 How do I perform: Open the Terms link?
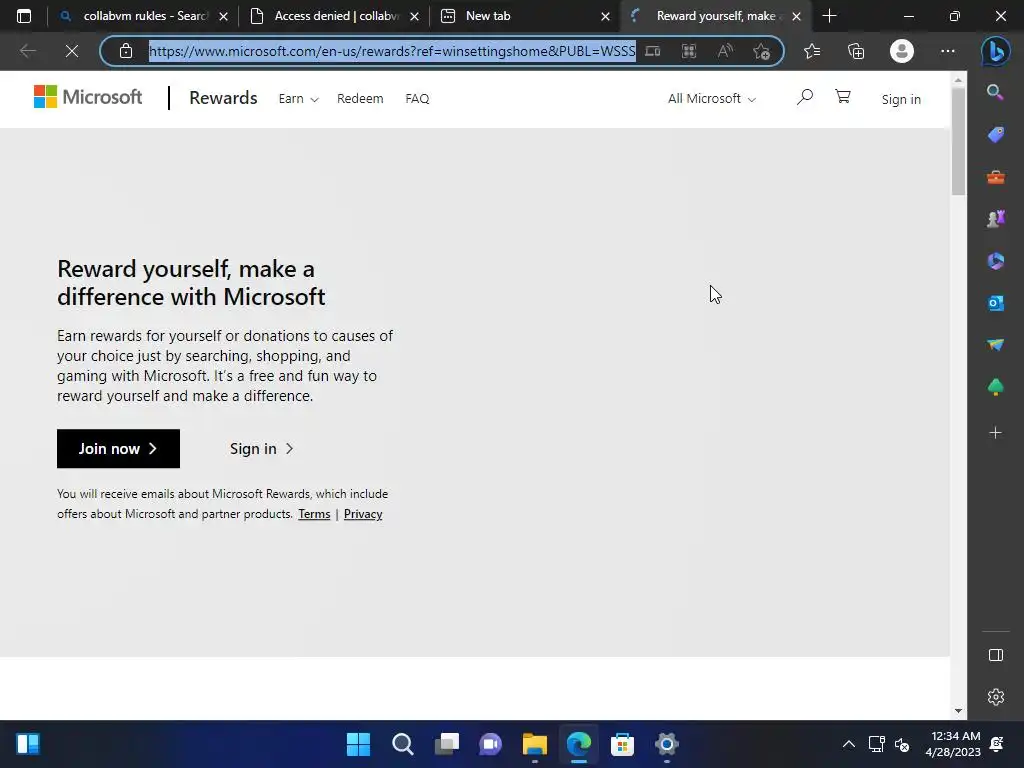point(314,514)
